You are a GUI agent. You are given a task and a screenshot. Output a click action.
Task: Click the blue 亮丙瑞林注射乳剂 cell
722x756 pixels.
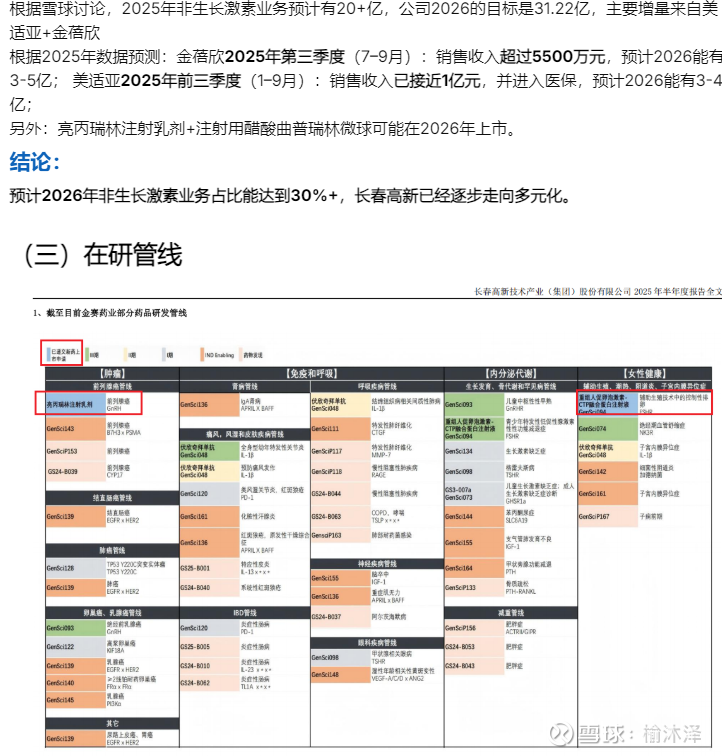pos(76,405)
